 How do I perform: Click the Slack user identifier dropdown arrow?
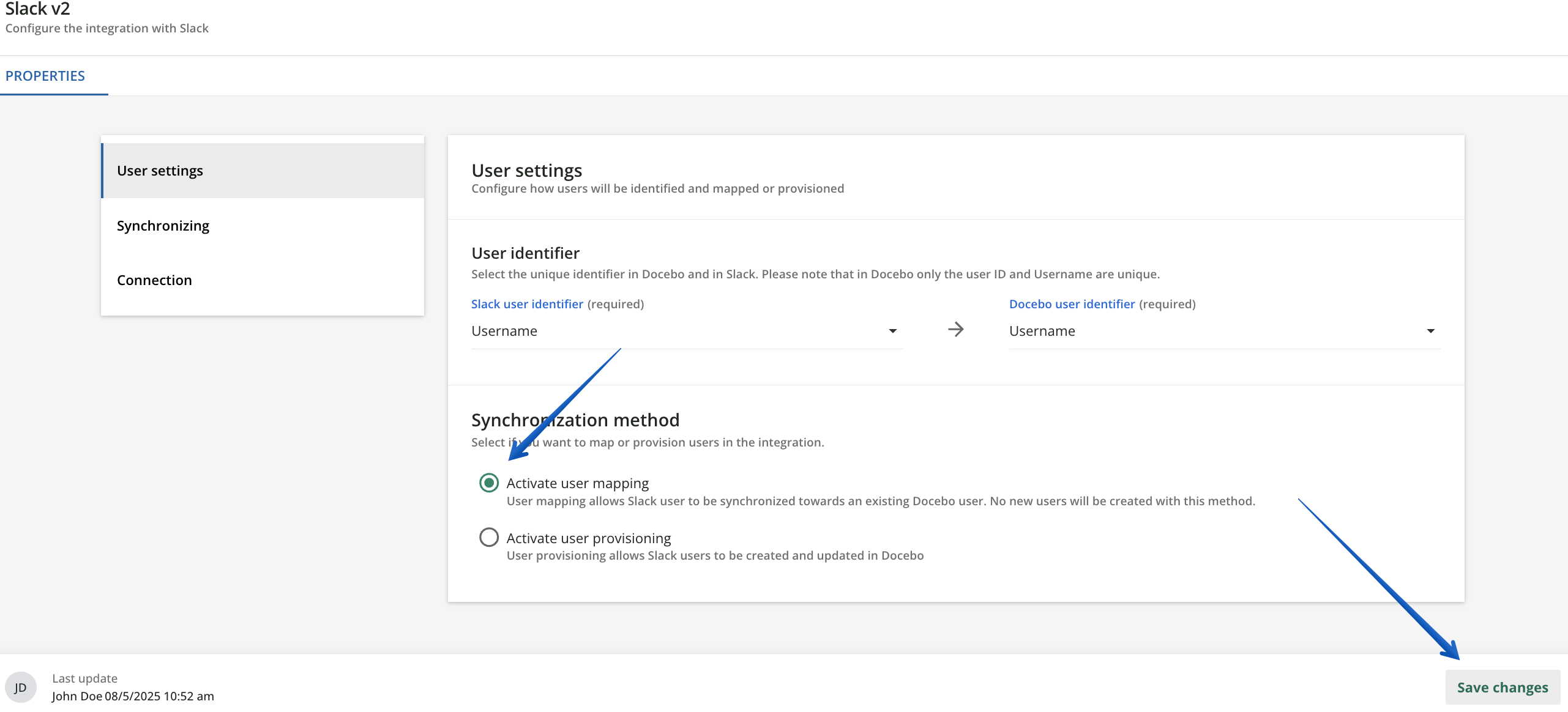click(893, 330)
